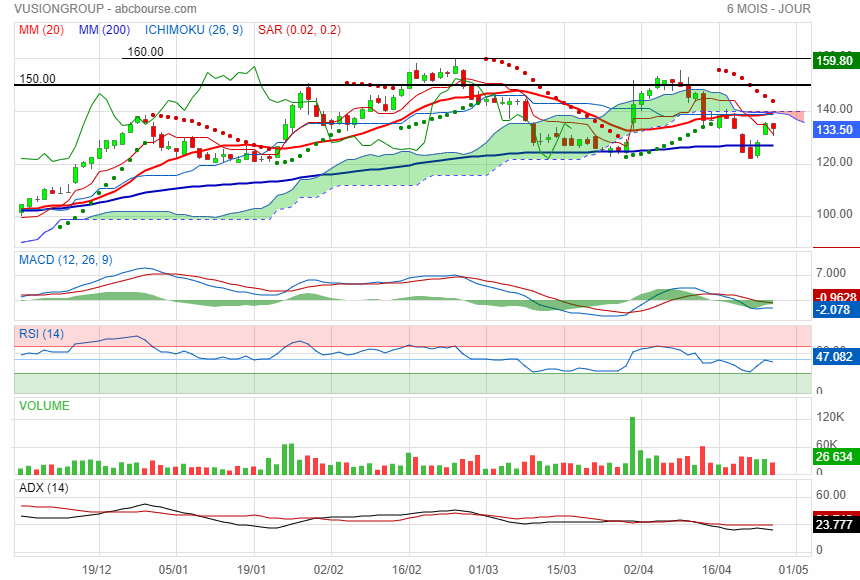
Task: Click the red -0.9628 MACD value tag
Action: [x=836, y=297]
